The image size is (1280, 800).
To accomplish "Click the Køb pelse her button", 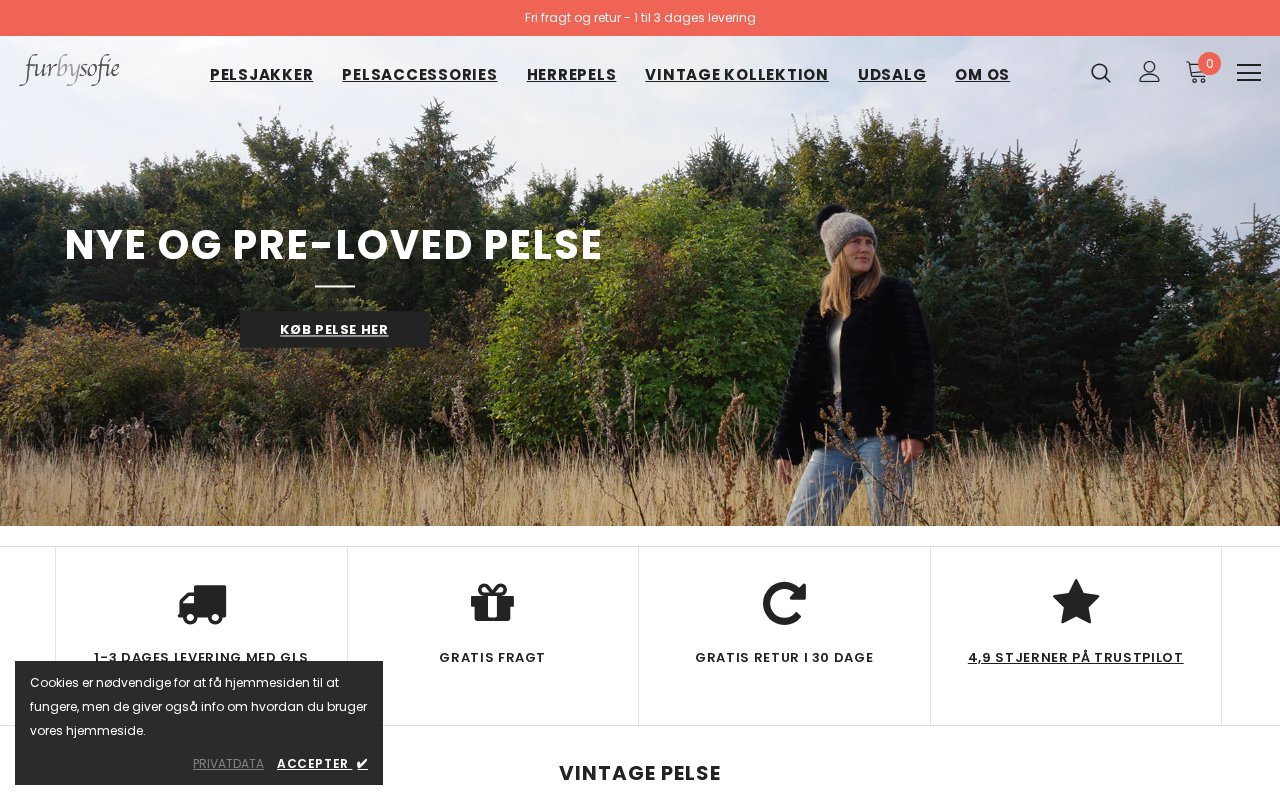I will pos(335,329).
